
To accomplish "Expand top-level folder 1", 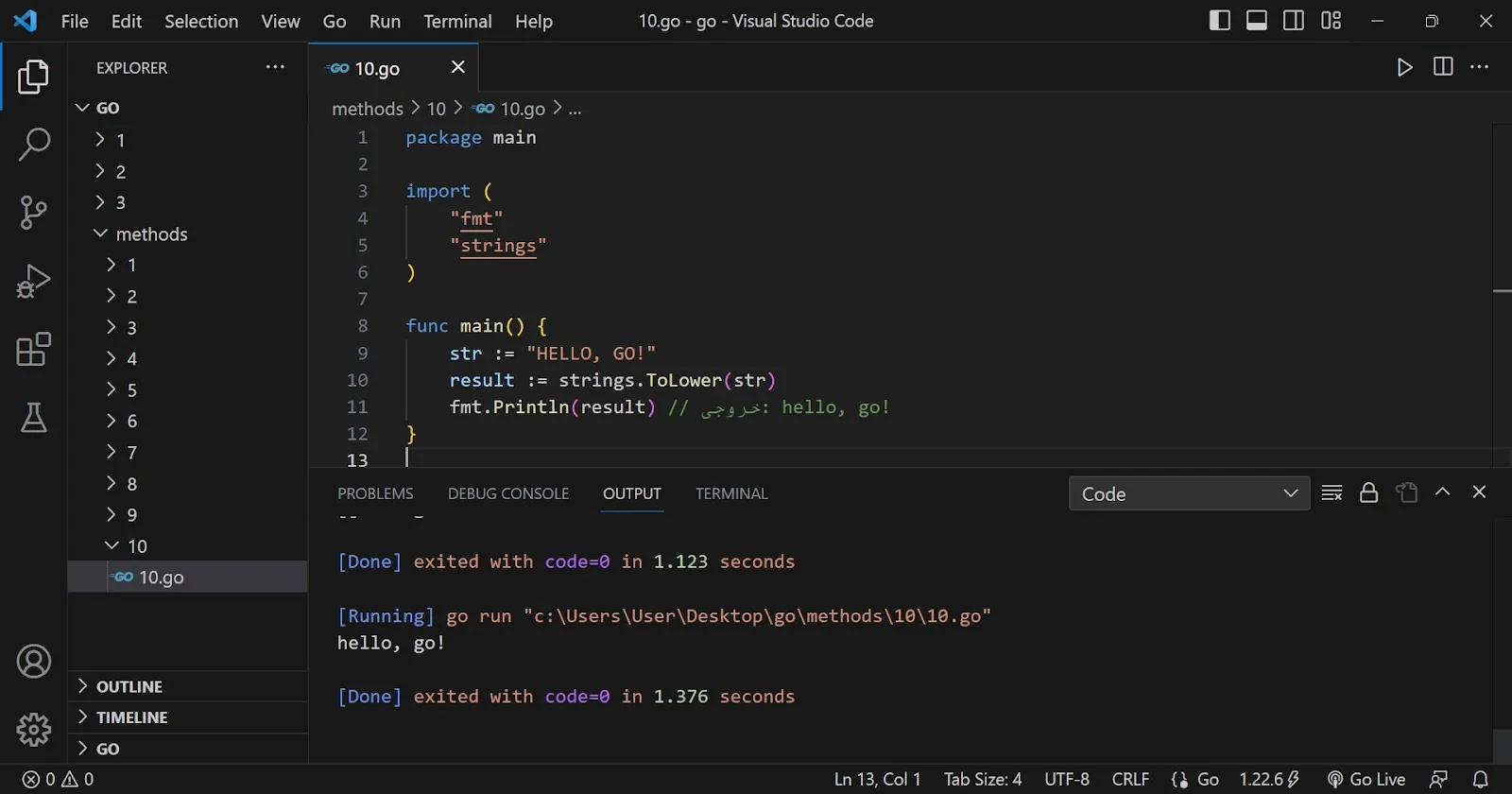I will (x=188, y=140).
